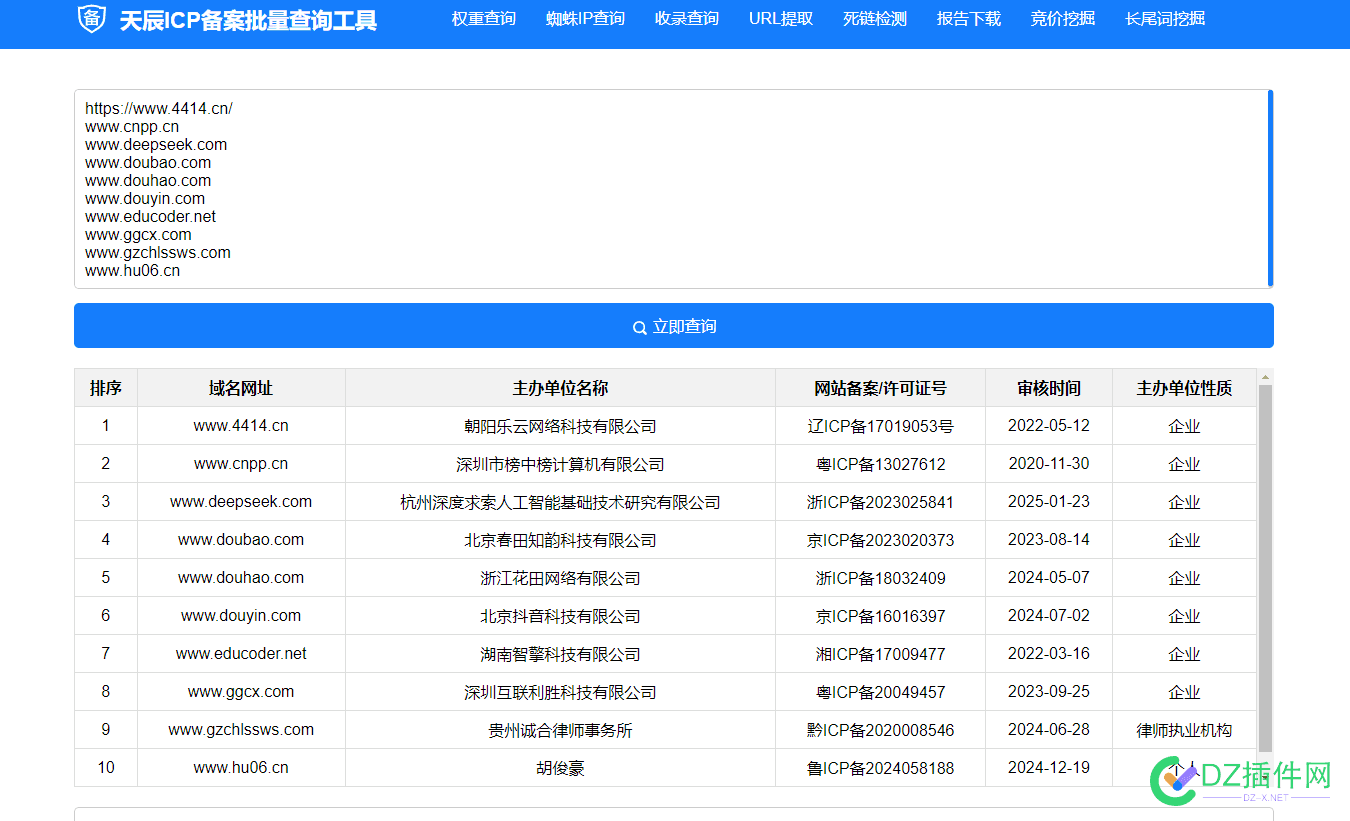The width and height of the screenshot is (1350, 821).
Task: Select www.douyin.com domain cell
Action: pos(241,616)
